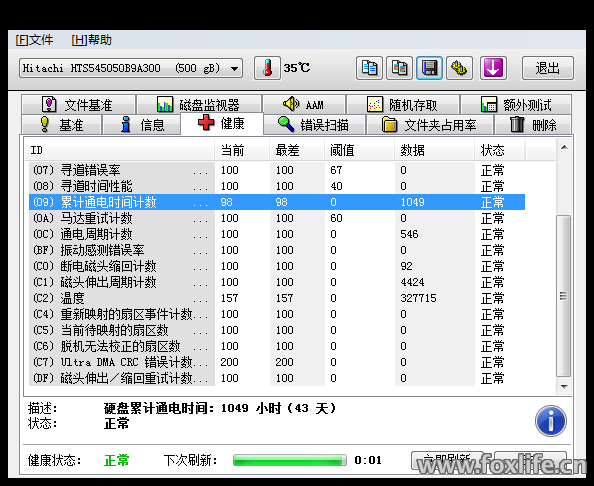Click the copy screenshot icon

[399, 68]
